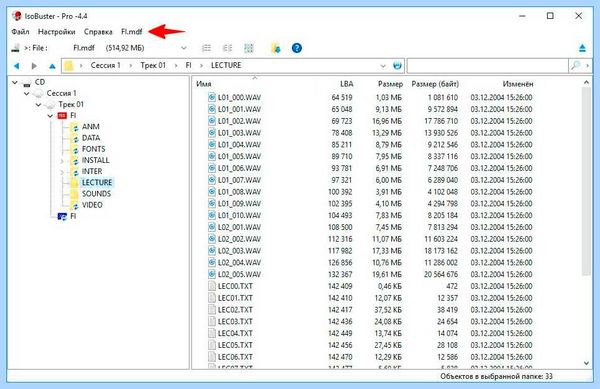Screen dimensions: 600x389
Task: Select file L02_003.WAV
Action: pyautogui.click(x=239, y=251)
